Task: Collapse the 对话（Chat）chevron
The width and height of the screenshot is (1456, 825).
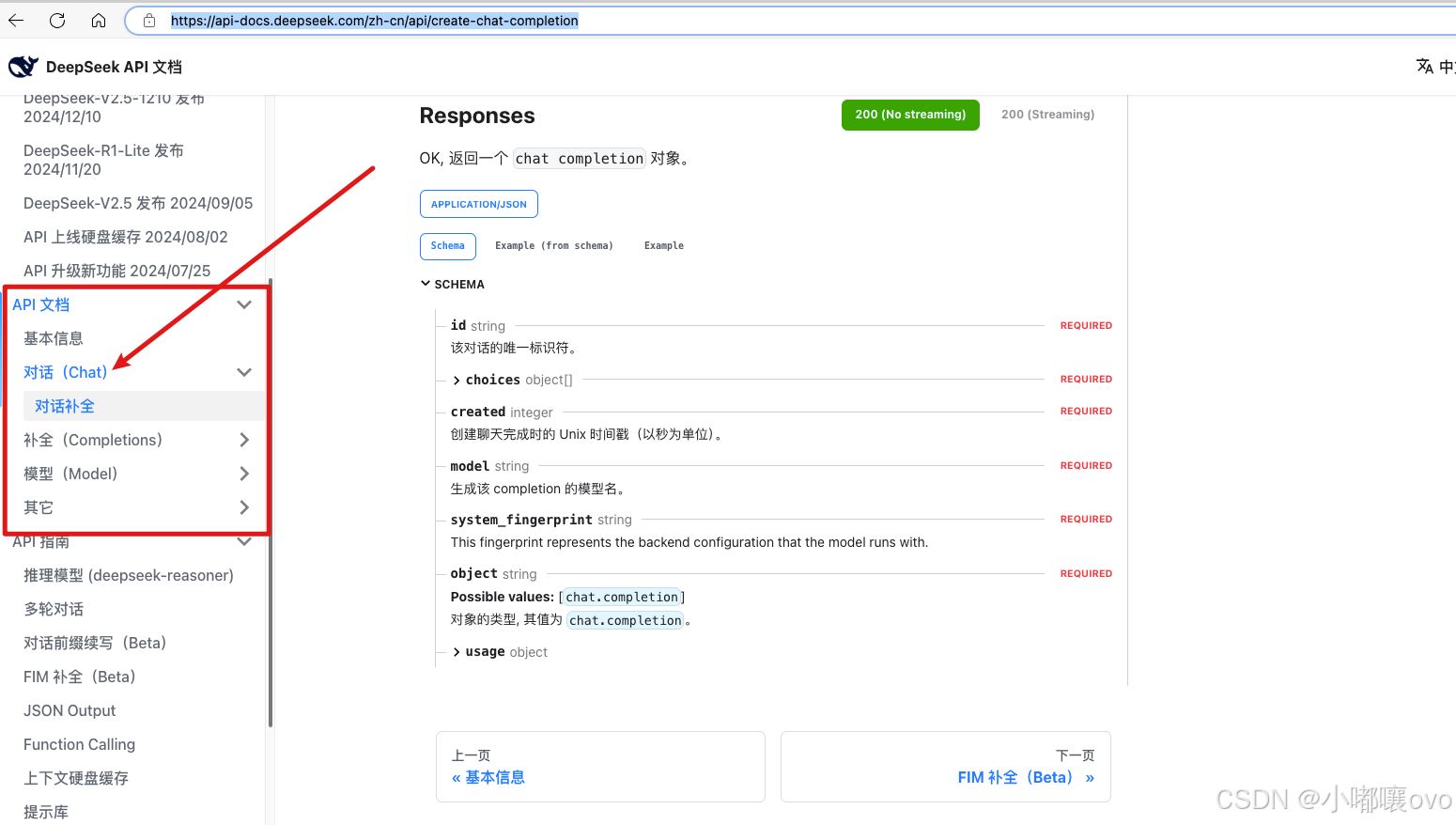Action: (244, 372)
